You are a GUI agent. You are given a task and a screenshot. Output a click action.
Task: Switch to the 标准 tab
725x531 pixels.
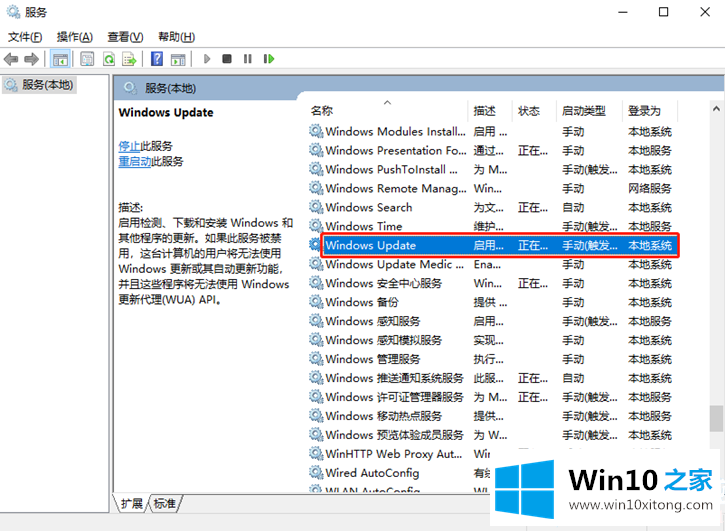165,504
